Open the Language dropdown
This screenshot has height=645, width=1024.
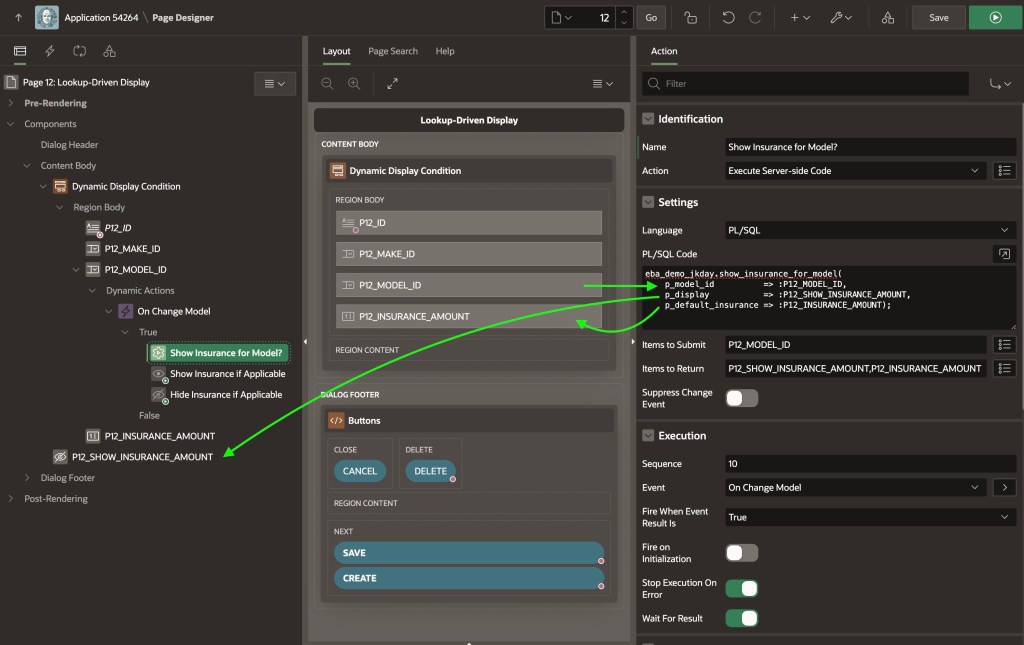(870, 230)
